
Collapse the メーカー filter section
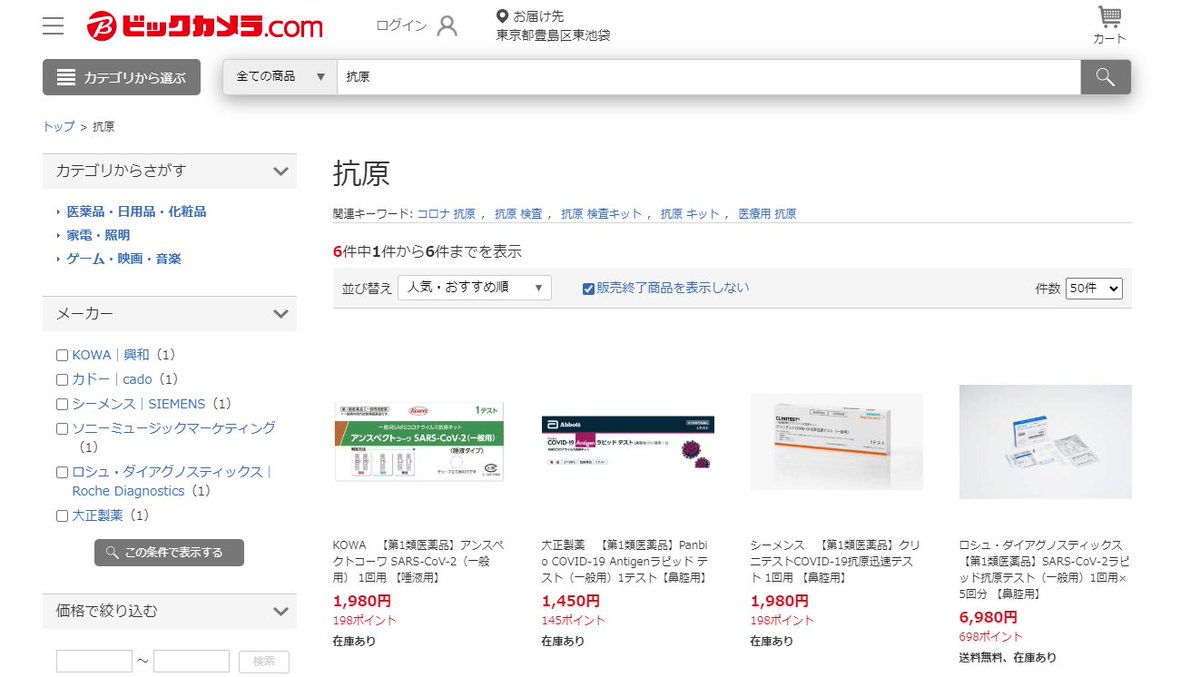(280, 314)
